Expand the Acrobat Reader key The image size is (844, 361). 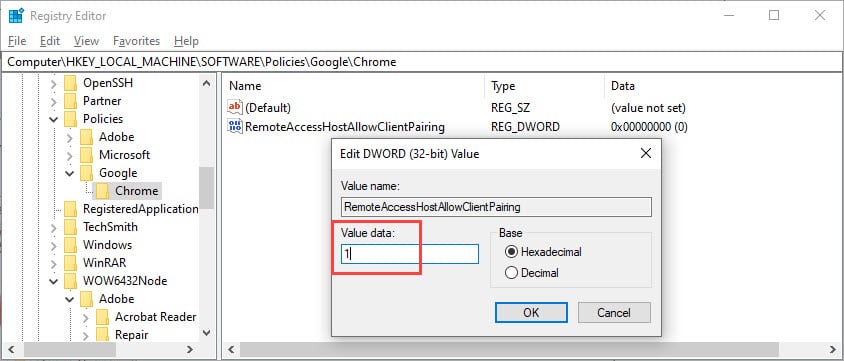click(86, 317)
